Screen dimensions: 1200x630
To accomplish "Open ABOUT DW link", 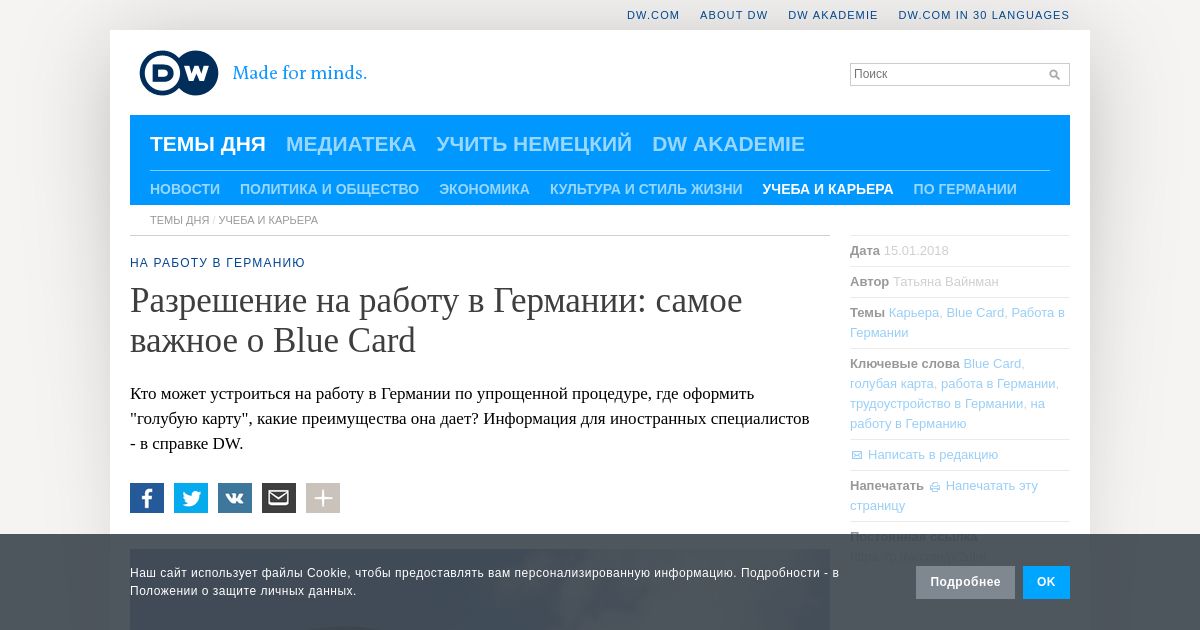I will (734, 15).
